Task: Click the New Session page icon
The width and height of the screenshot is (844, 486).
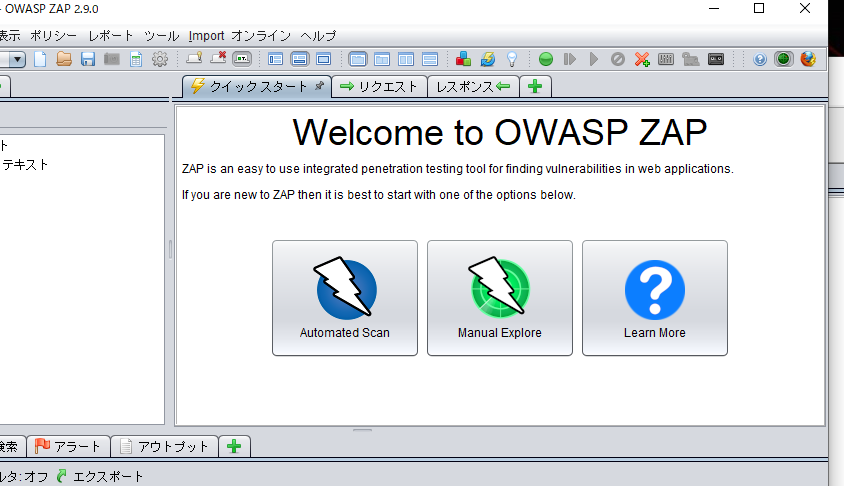Action: coord(40,59)
